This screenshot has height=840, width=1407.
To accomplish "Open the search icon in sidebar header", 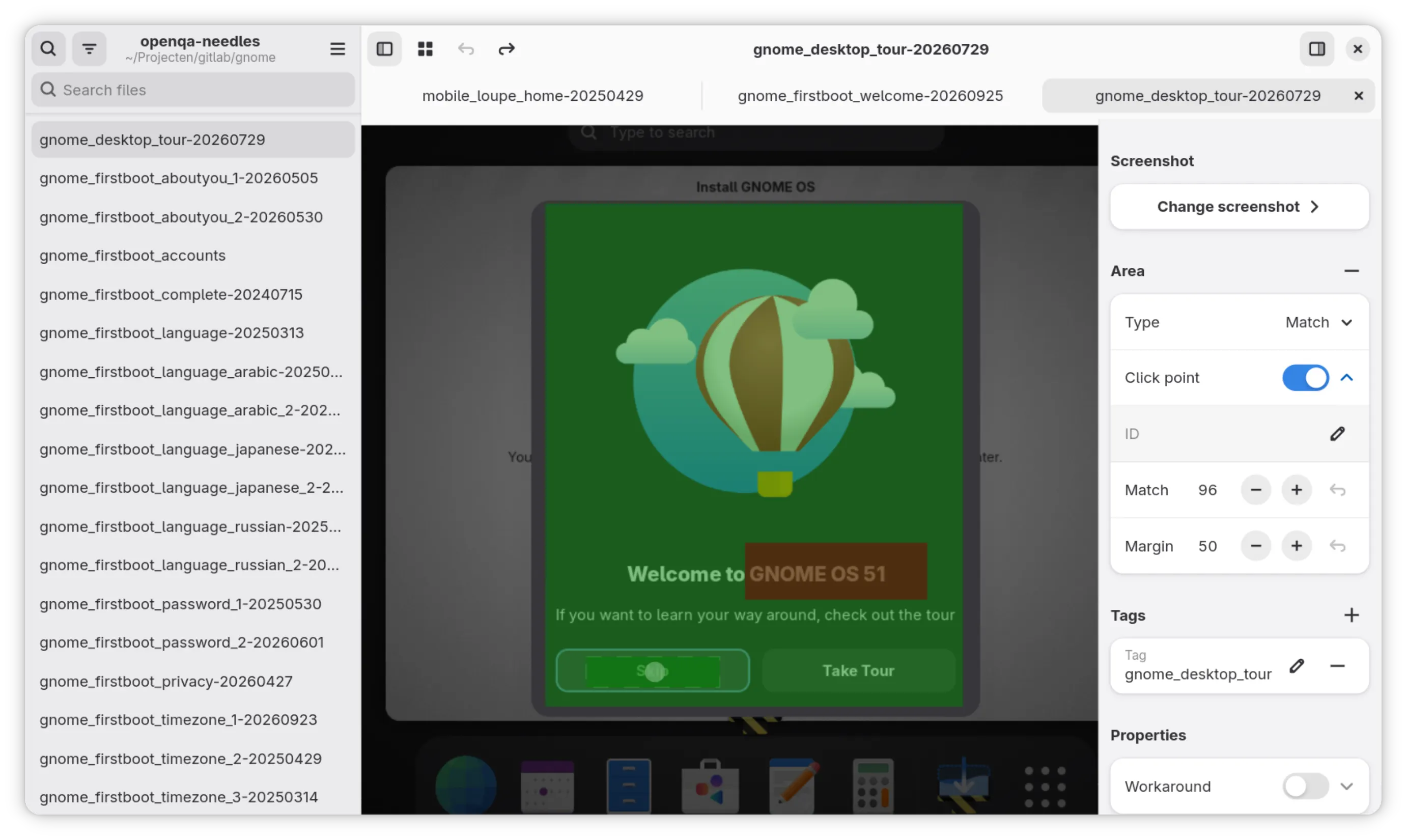I will 48,49.
